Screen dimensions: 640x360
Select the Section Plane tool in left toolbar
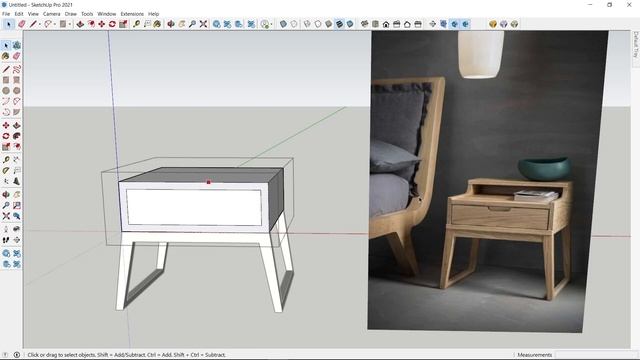pyautogui.click(x=17, y=240)
